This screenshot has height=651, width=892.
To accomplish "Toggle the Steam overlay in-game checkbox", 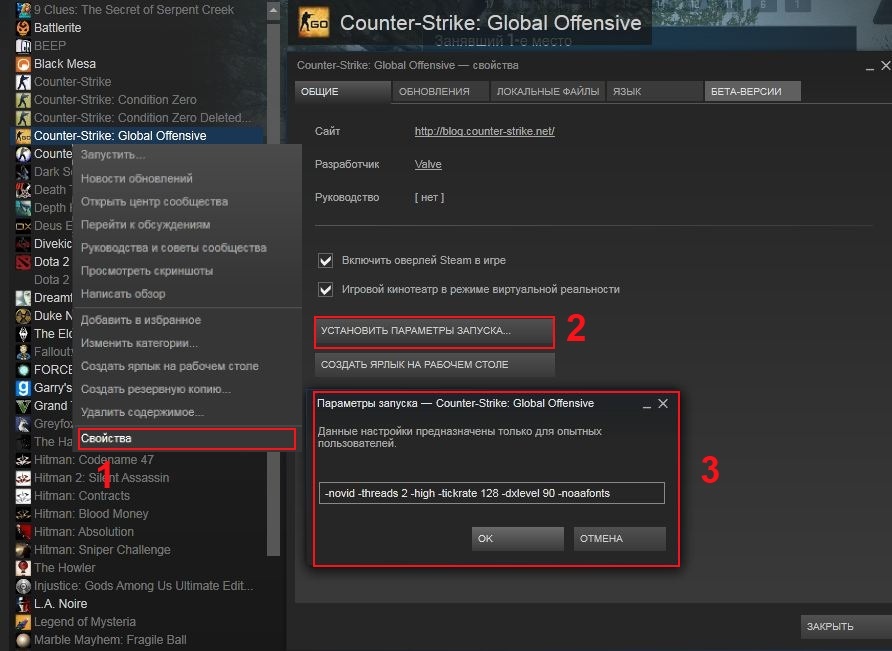I will (325, 261).
